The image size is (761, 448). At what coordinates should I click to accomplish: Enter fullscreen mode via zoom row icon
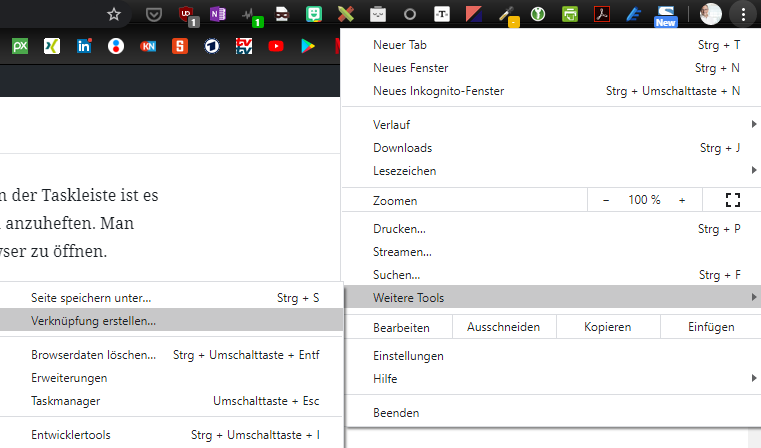pos(732,200)
